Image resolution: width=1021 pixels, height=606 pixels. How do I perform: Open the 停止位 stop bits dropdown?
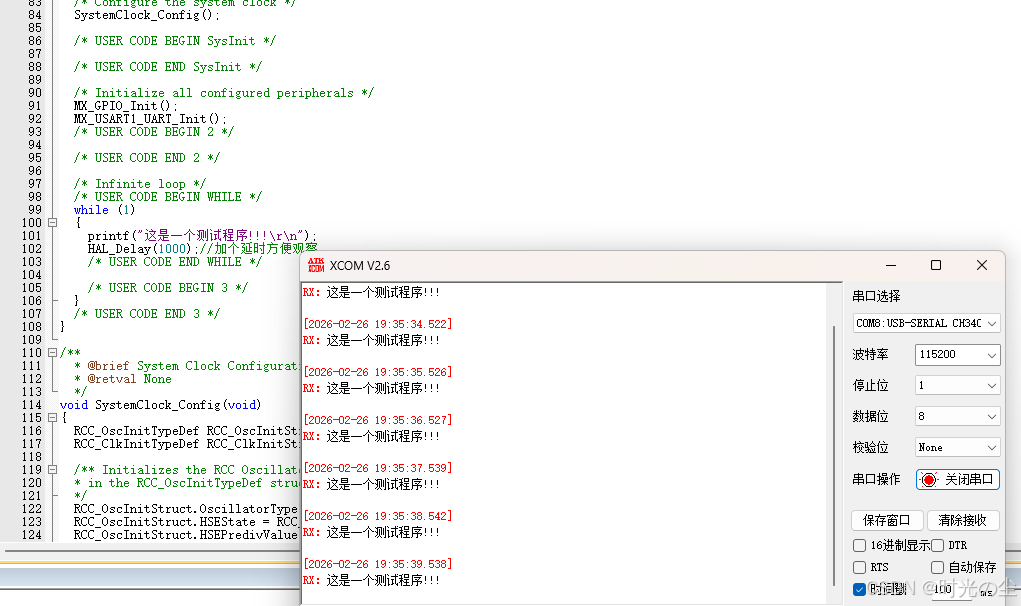[x=957, y=385]
